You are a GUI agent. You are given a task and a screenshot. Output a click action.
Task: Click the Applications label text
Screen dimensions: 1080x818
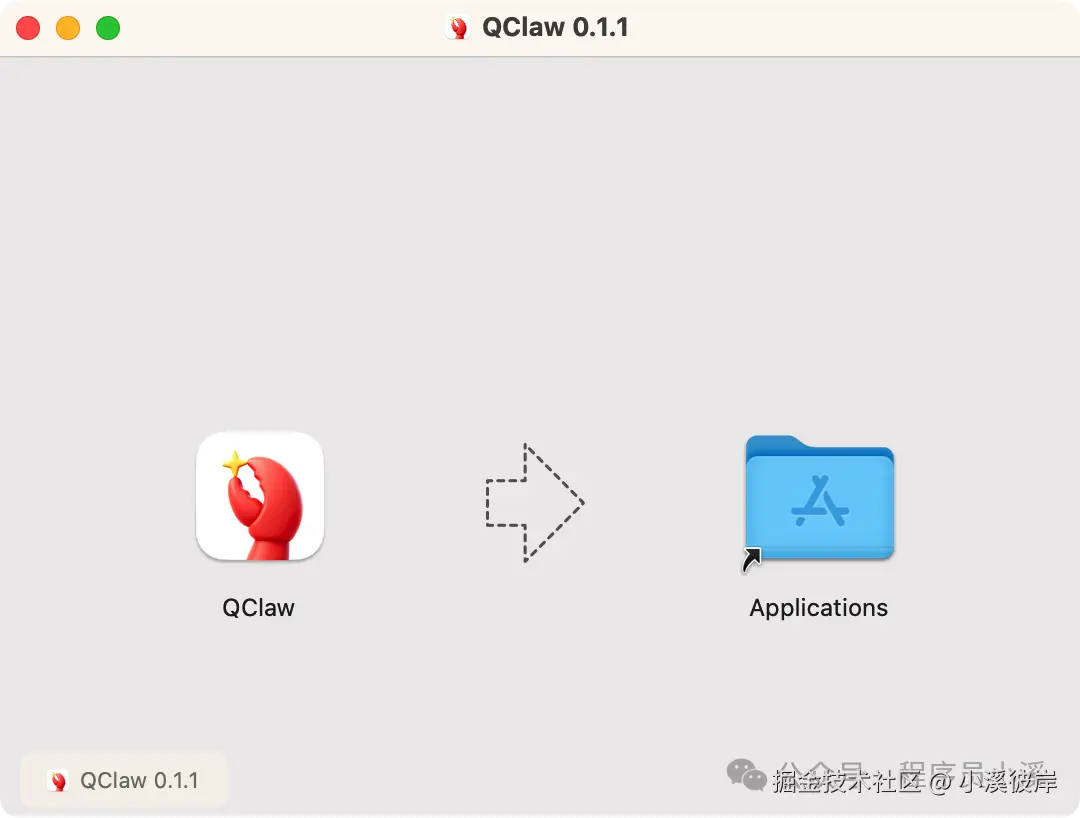(818, 609)
